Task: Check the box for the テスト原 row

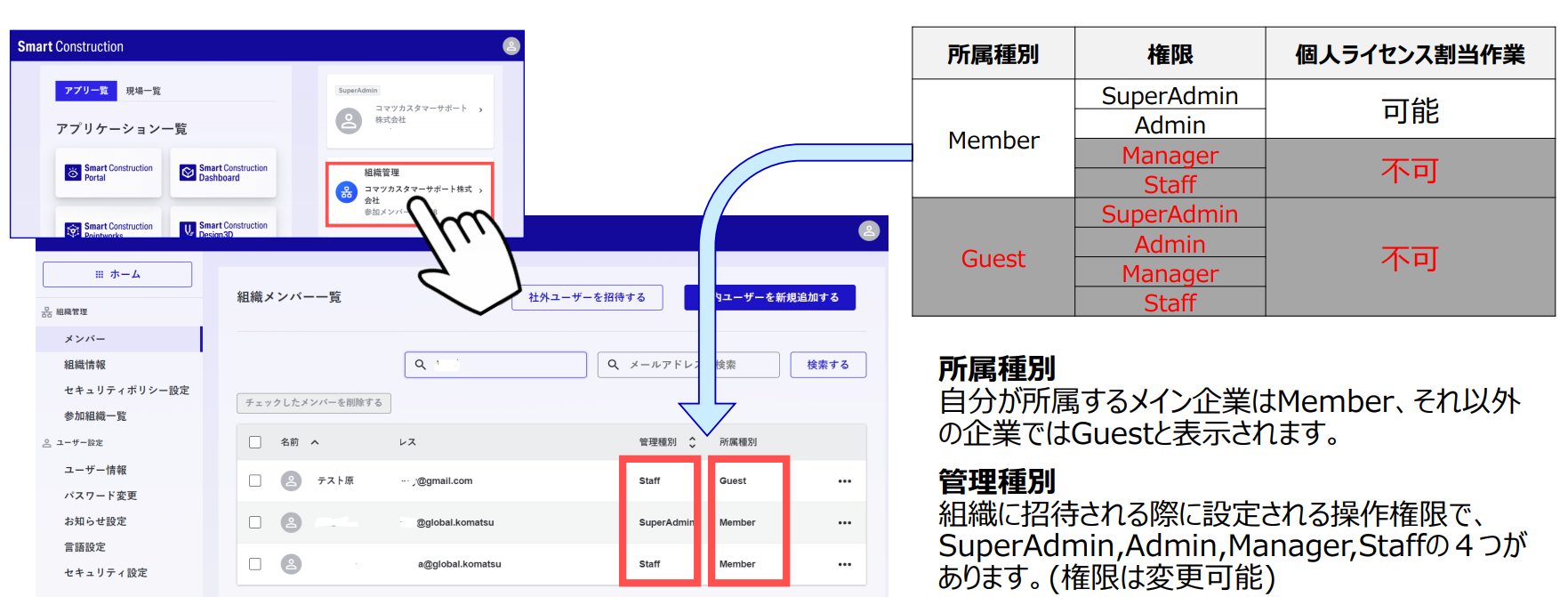Action: pyautogui.click(x=255, y=481)
